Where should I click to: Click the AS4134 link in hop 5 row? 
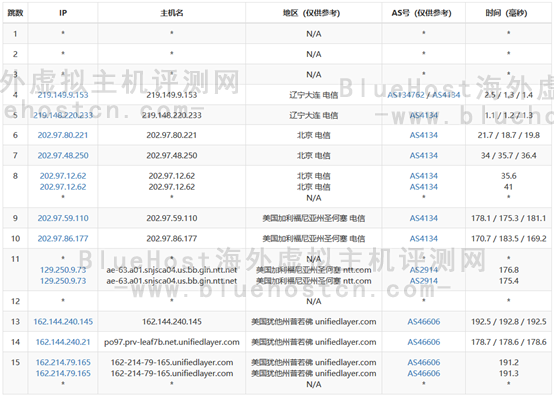tap(424, 115)
